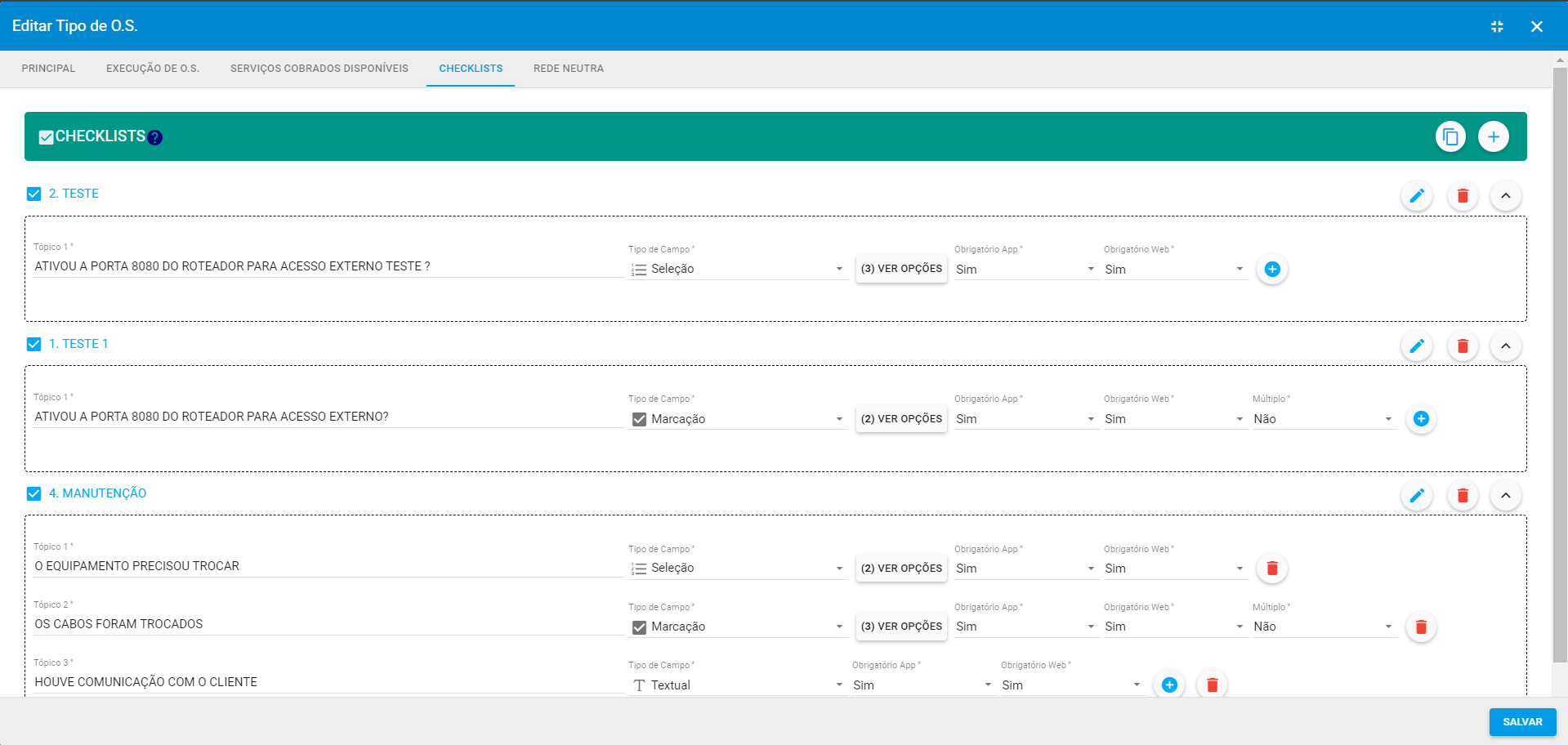This screenshot has height=745, width=1568.
Task: Delete the 4. MANUTENÇÃO checklist
Action: point(1463,495)
